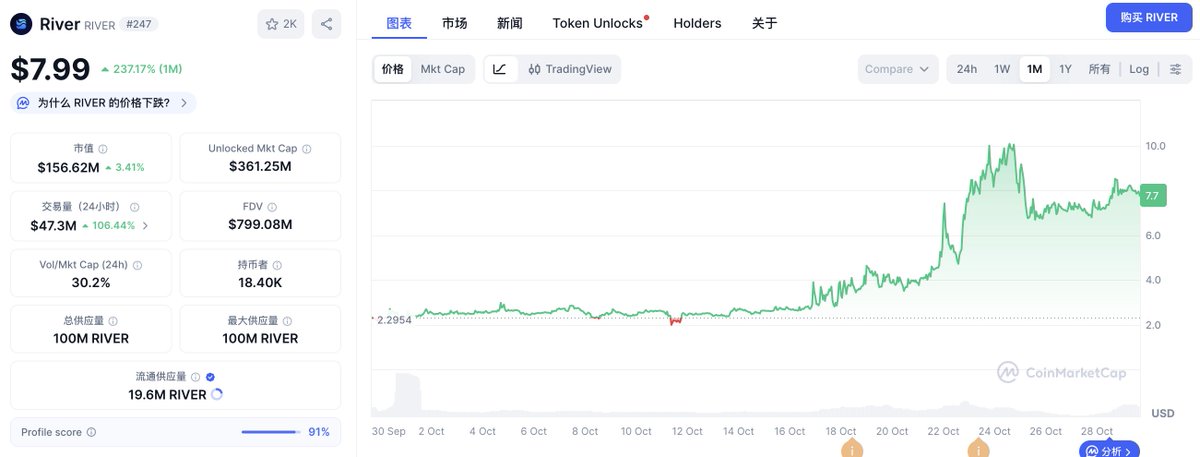Switch to TradingView candlestick chart

coord(568,69)
